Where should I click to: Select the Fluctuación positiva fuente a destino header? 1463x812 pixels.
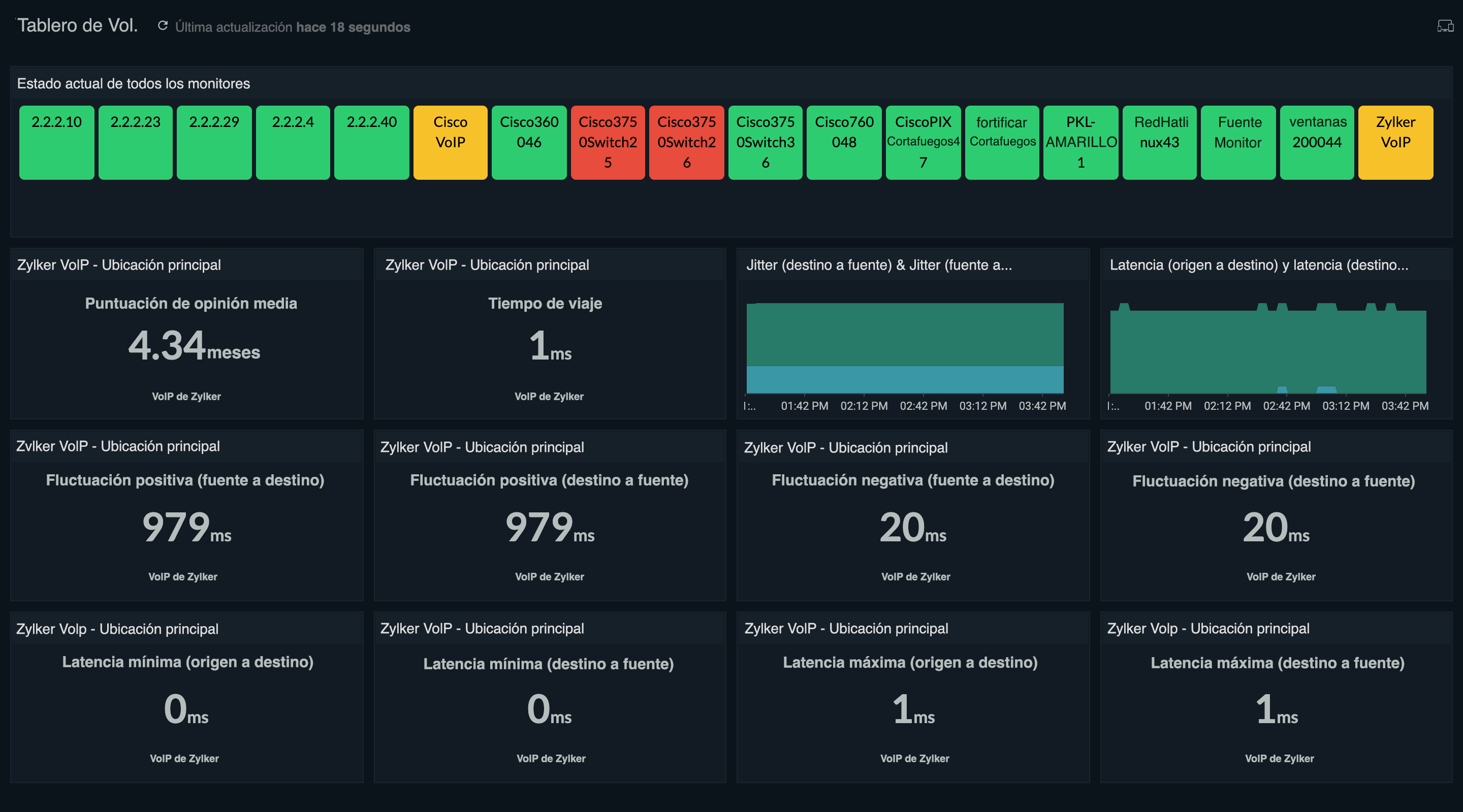pyautogui.click(x=186, y=480)
